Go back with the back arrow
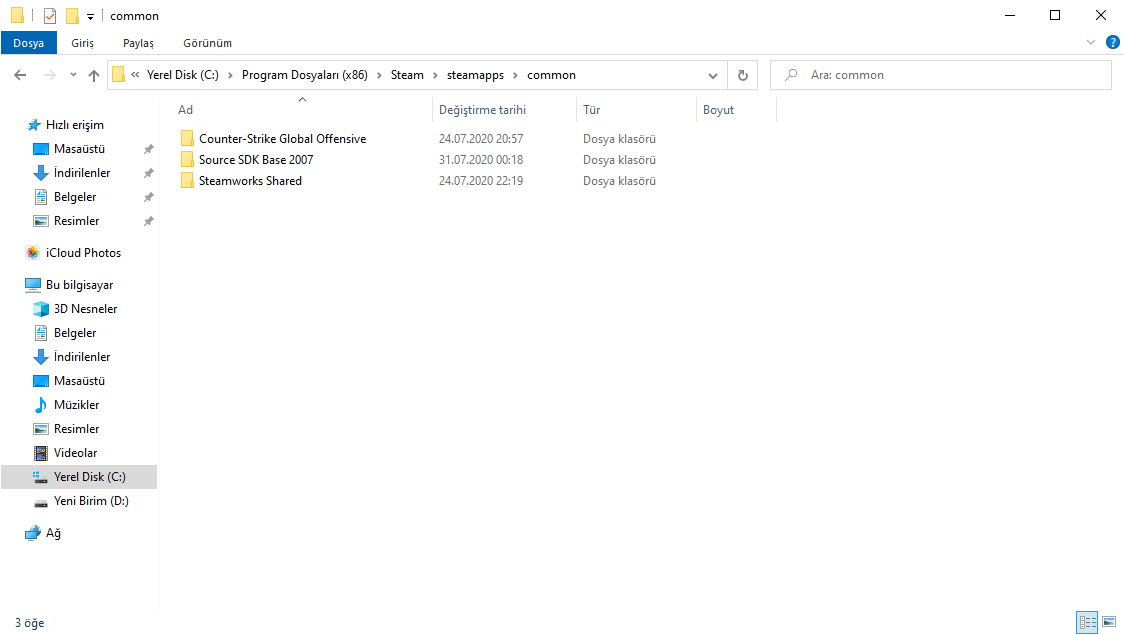Viewport: 1125px width, 635px height. pyautogui.click(x=20, y=75)
